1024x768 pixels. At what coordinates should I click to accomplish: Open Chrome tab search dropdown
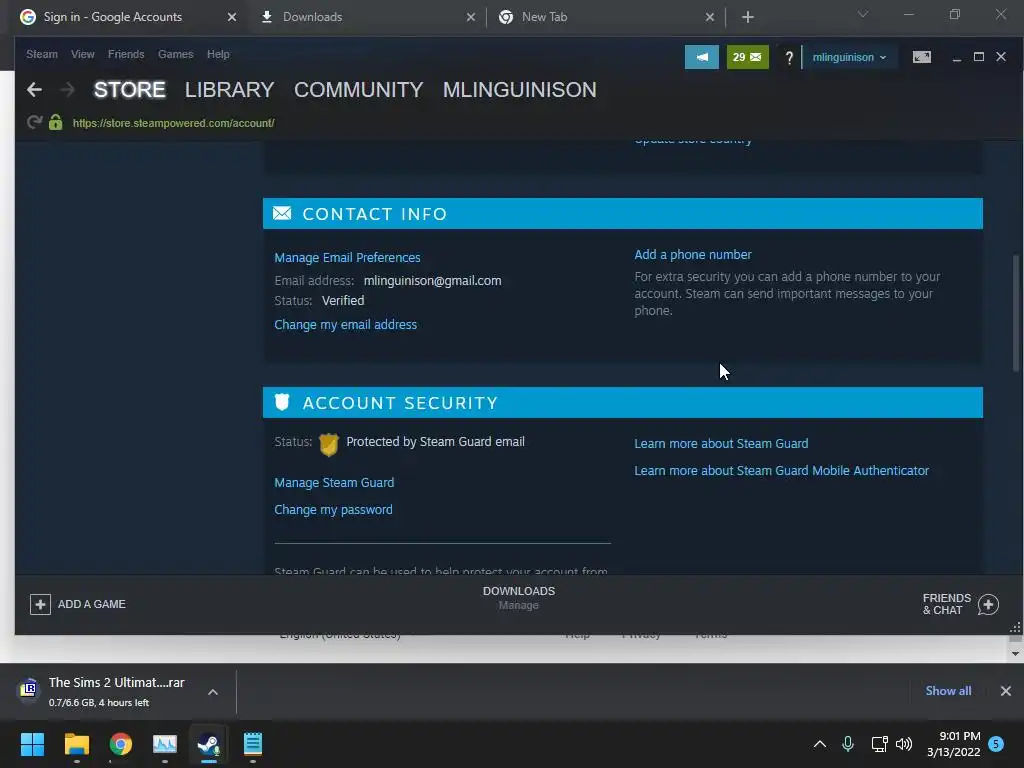click(x=863, y=14)
